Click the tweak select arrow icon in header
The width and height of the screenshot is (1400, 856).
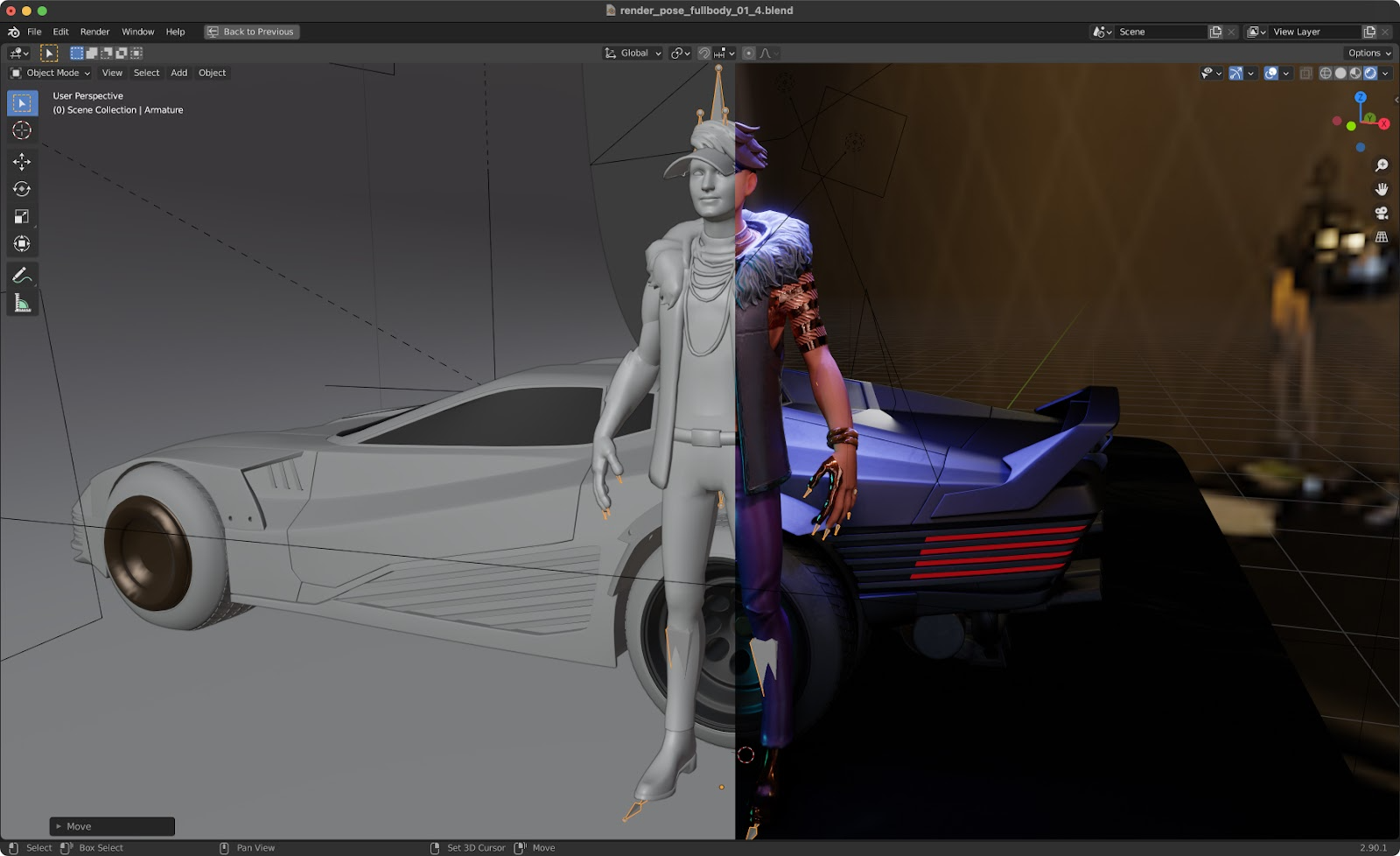(x=49, y=53)
